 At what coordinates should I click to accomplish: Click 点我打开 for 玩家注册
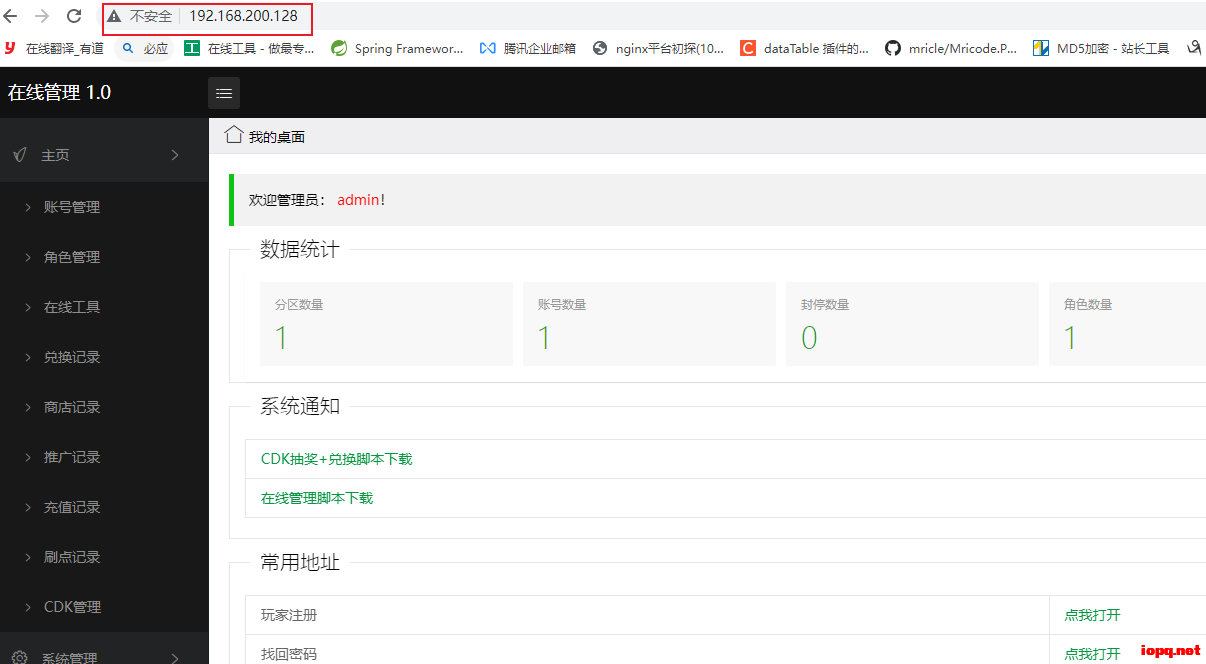(x=1092, y=616)
